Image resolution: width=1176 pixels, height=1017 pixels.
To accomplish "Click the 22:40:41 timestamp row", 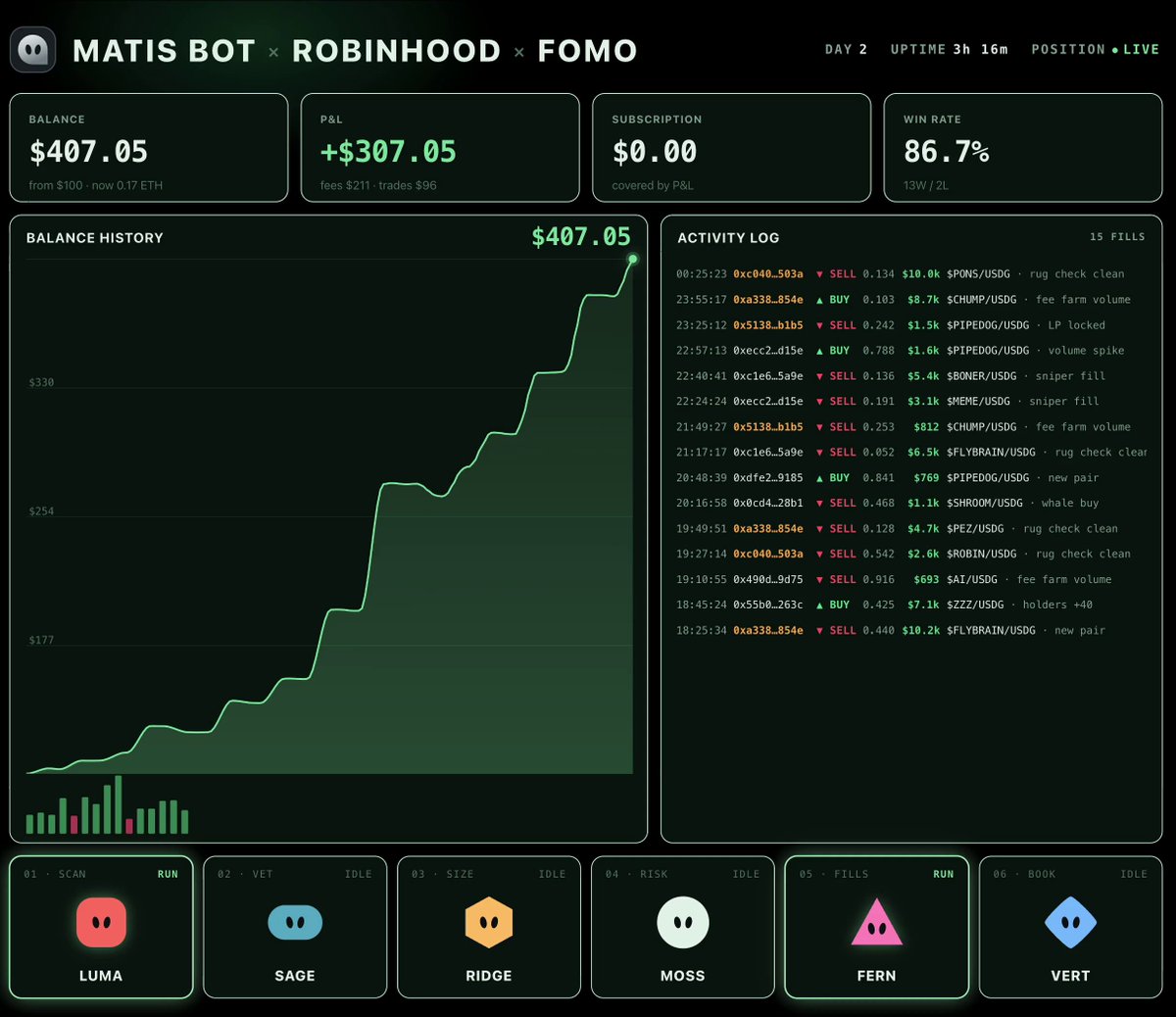I will point(702,376).
